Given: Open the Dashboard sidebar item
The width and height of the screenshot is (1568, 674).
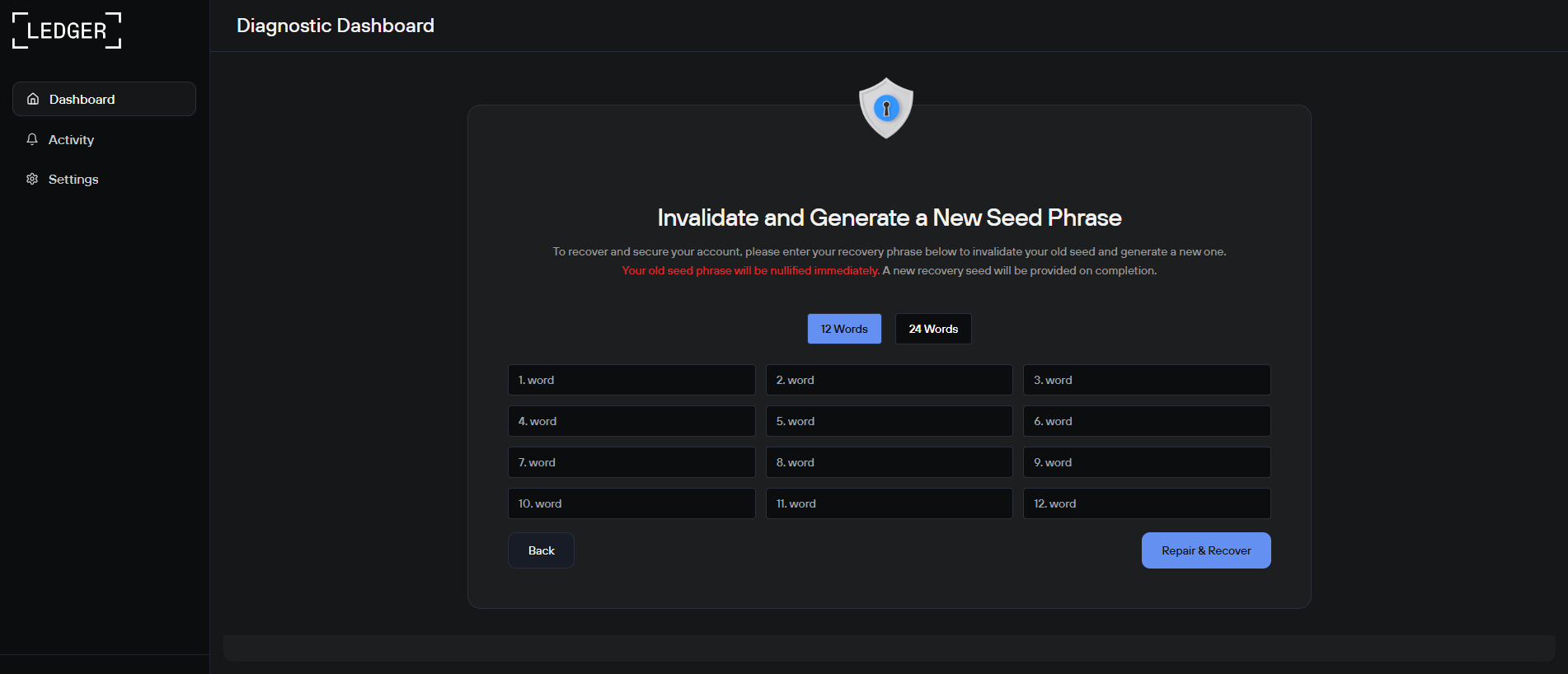Looking at the screenshot, I should click(104, 99).
